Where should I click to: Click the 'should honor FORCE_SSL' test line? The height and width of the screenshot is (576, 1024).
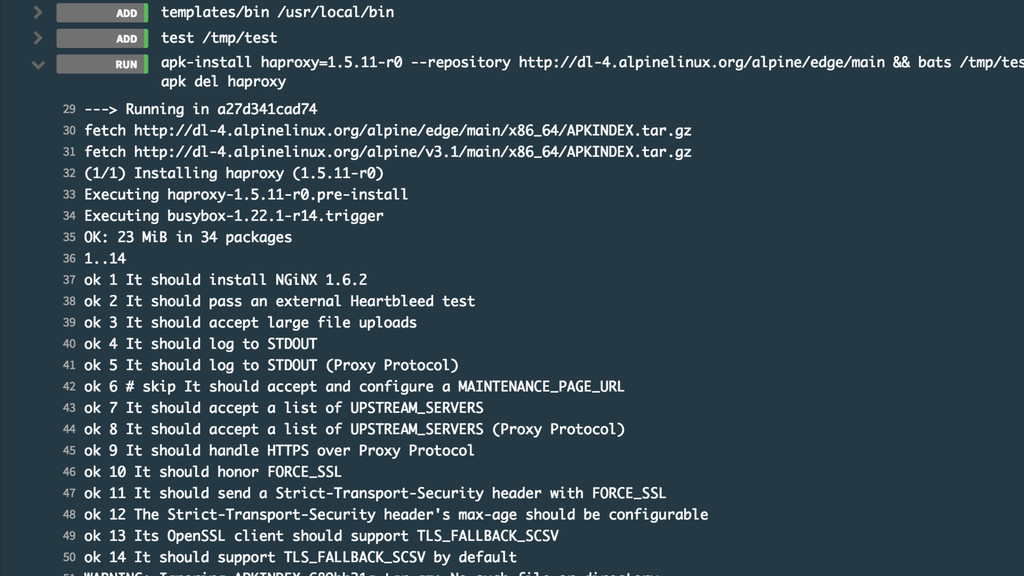coord(212,472)
